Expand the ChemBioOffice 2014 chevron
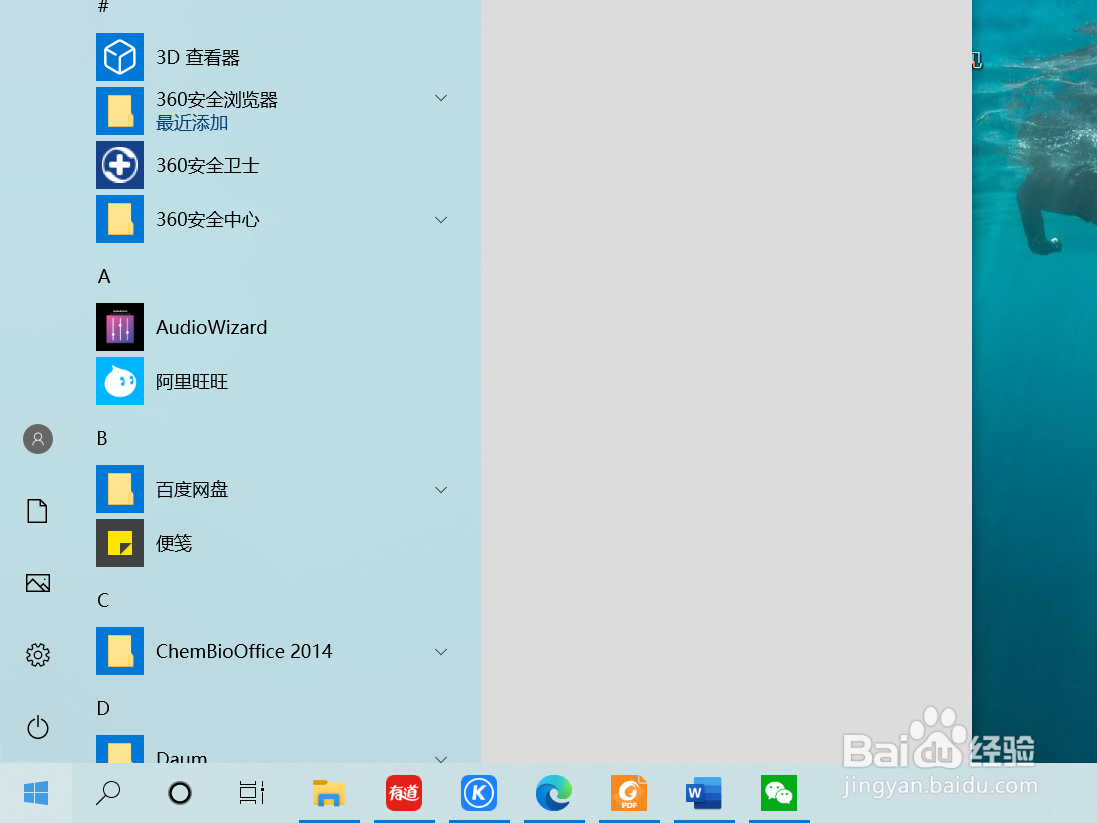Viewport: 1097px width, 823px height. (441, 652)
